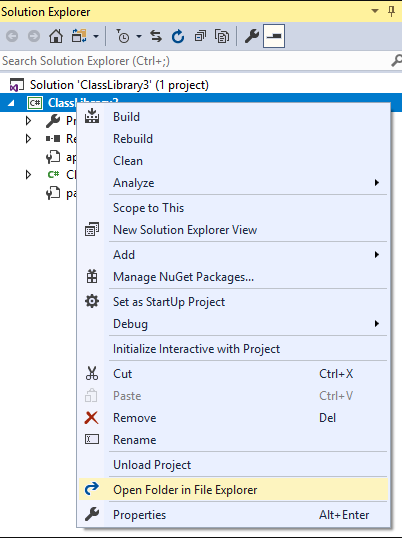Click the Pending Changes Filter clock icon
Image resolution: width=402 pixels, height=538 pixels.
pyautogui.click(x=122, y=36)
